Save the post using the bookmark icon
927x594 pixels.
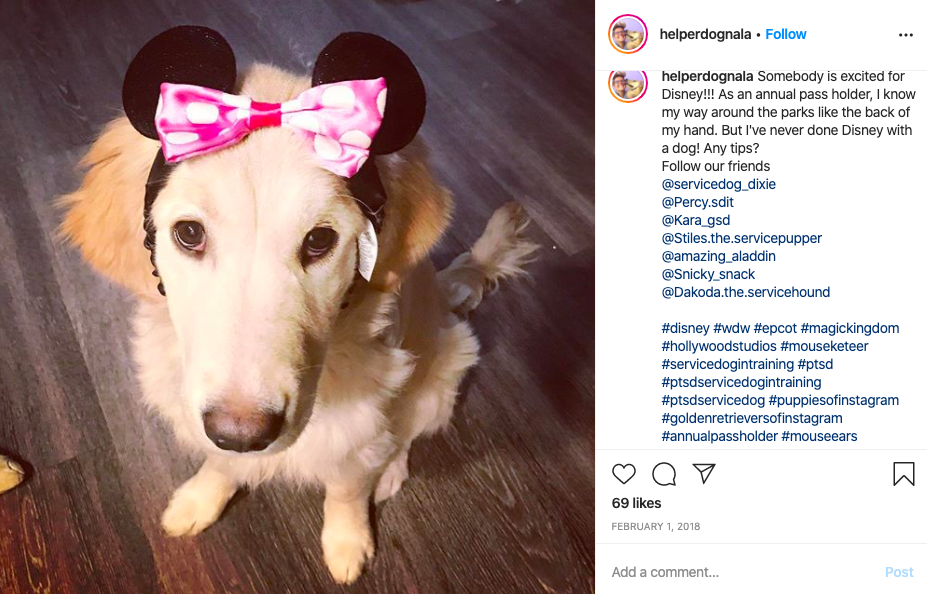903,473
